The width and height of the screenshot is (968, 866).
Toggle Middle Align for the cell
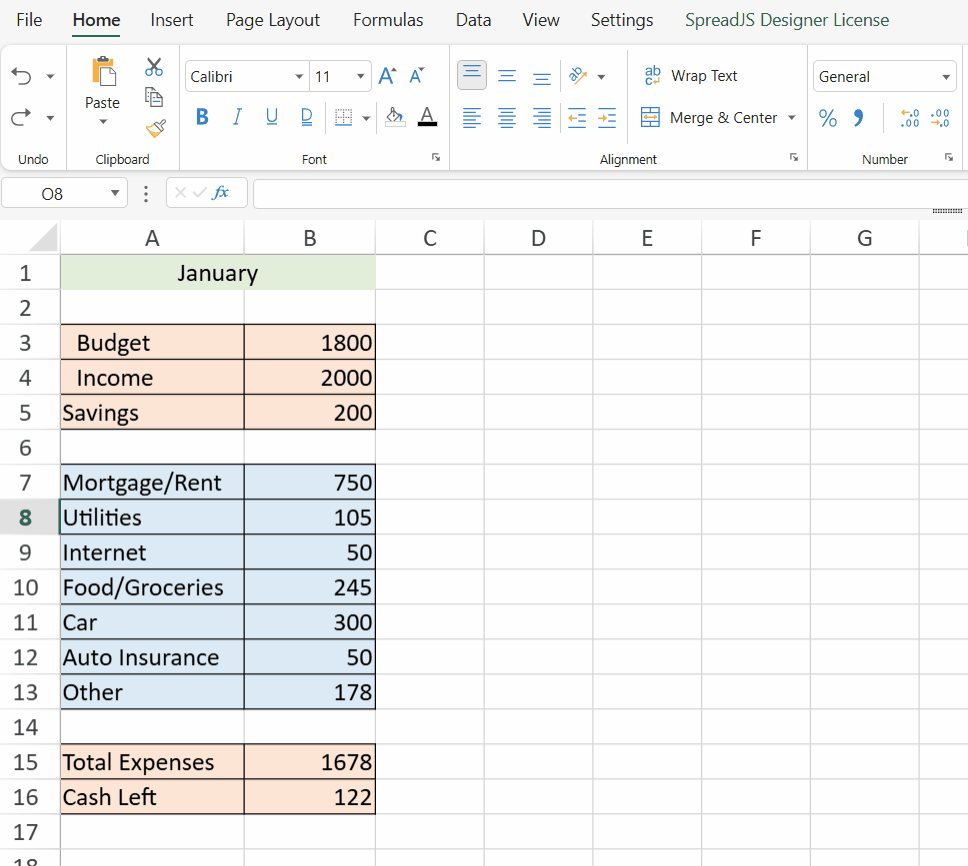click(x=507, y=76)
